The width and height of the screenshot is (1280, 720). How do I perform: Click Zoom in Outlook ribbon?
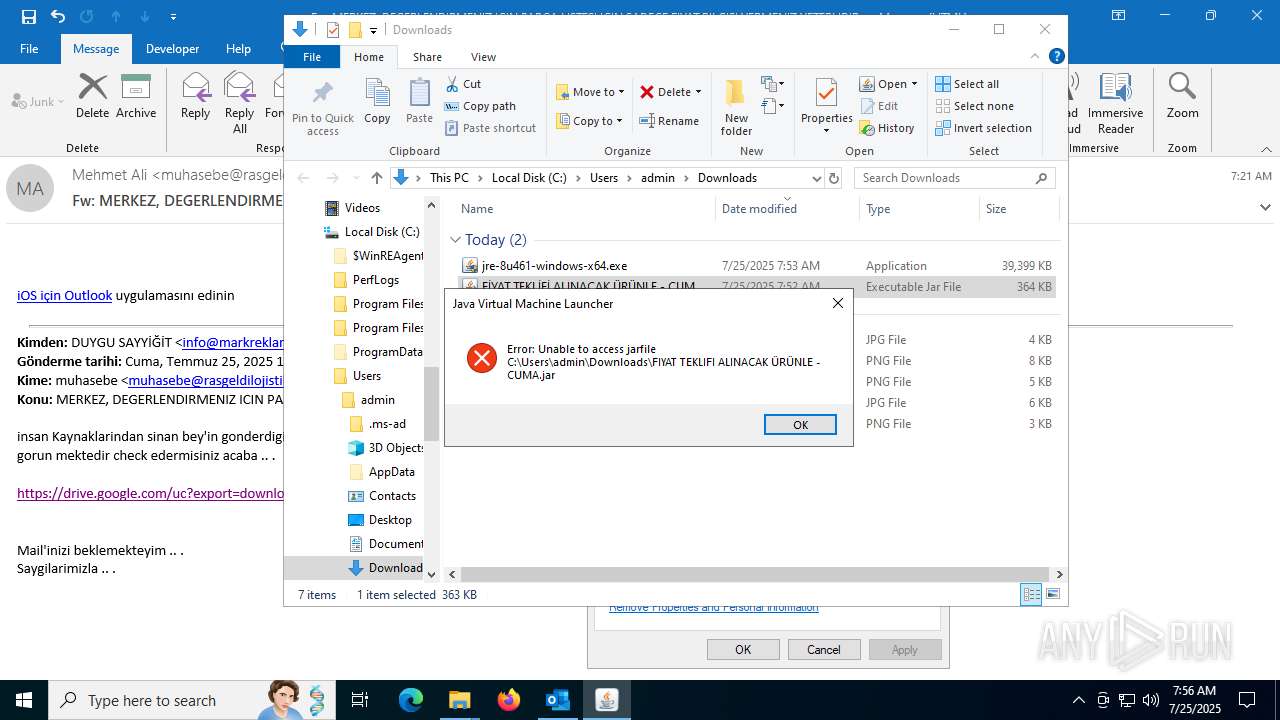point(1182,97)
